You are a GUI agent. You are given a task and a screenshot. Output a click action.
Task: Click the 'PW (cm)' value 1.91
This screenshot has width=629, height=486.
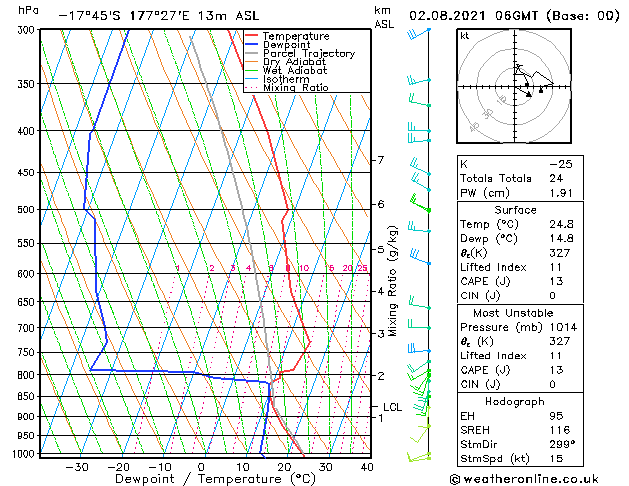(x=561, y=193)
